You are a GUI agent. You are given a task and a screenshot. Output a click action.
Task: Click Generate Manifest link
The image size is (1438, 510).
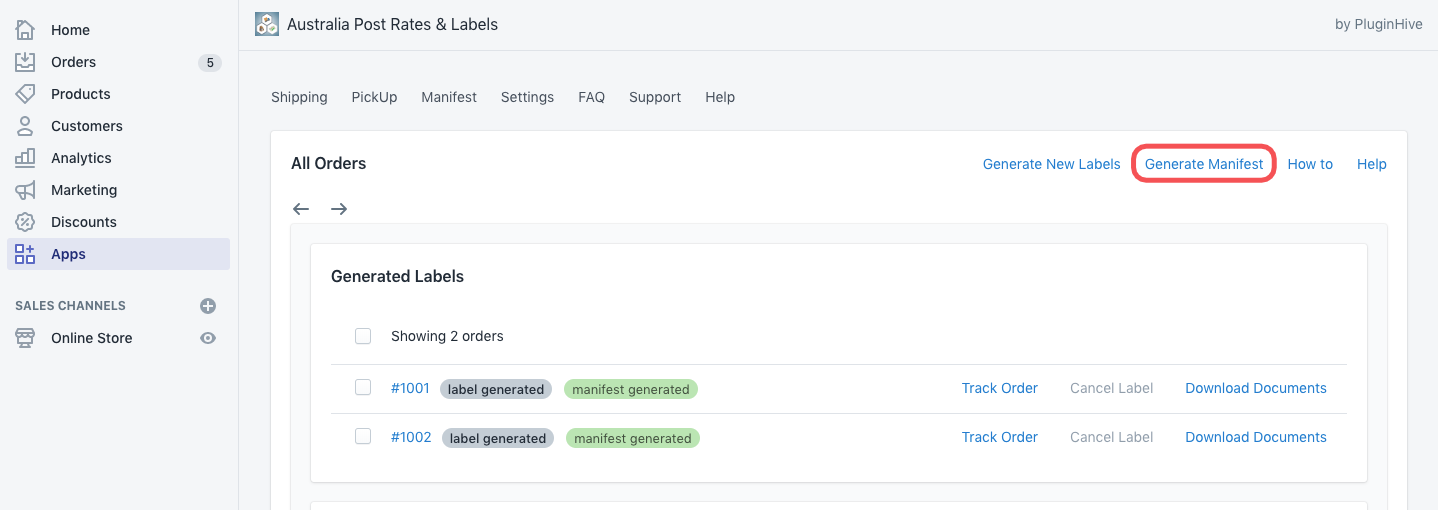pos(1204,164)
